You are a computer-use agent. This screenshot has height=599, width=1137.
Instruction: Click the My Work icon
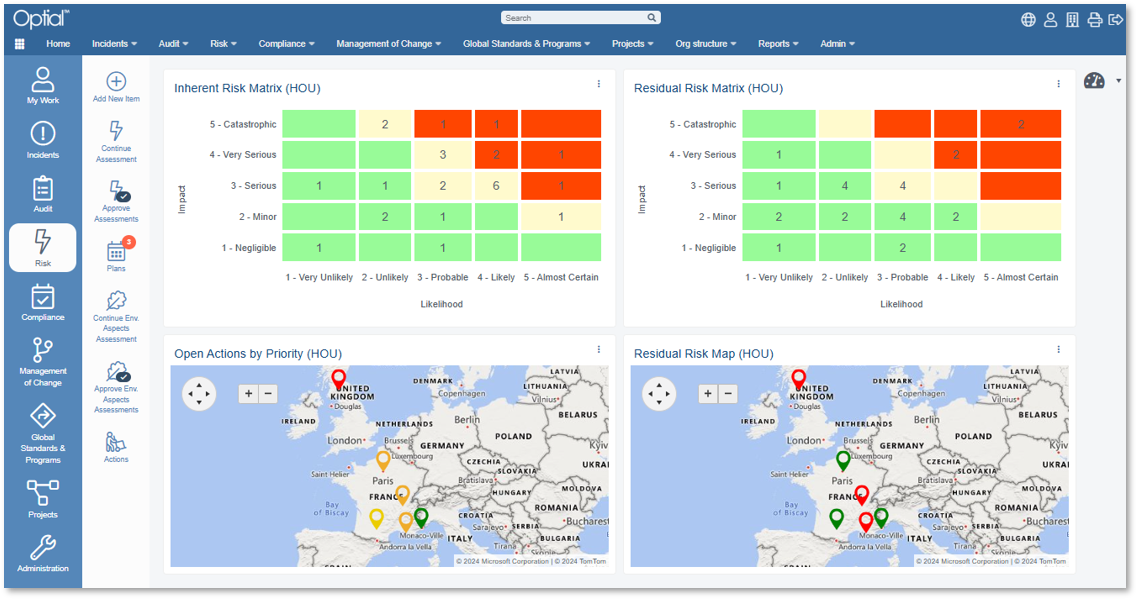tap(42, 83)
